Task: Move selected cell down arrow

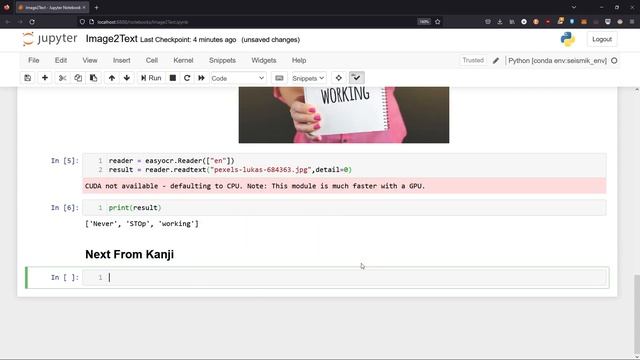Action: click(127, 78)
